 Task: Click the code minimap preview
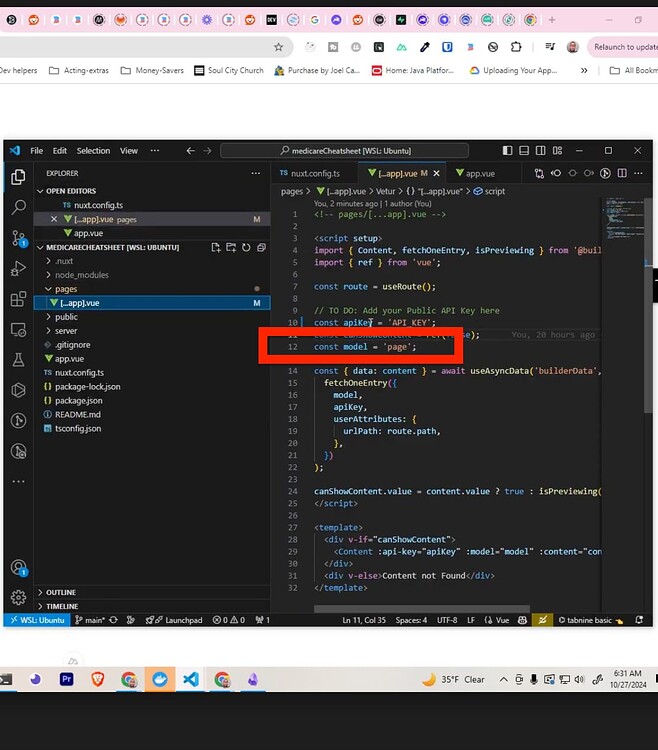coord(623,218)
